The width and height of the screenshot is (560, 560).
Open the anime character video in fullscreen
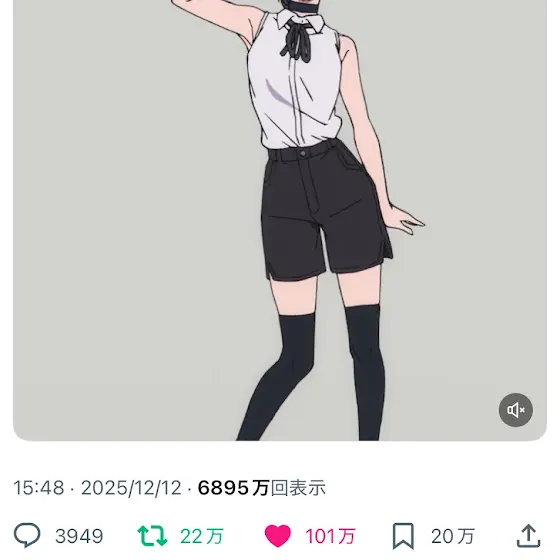(280, 220)
